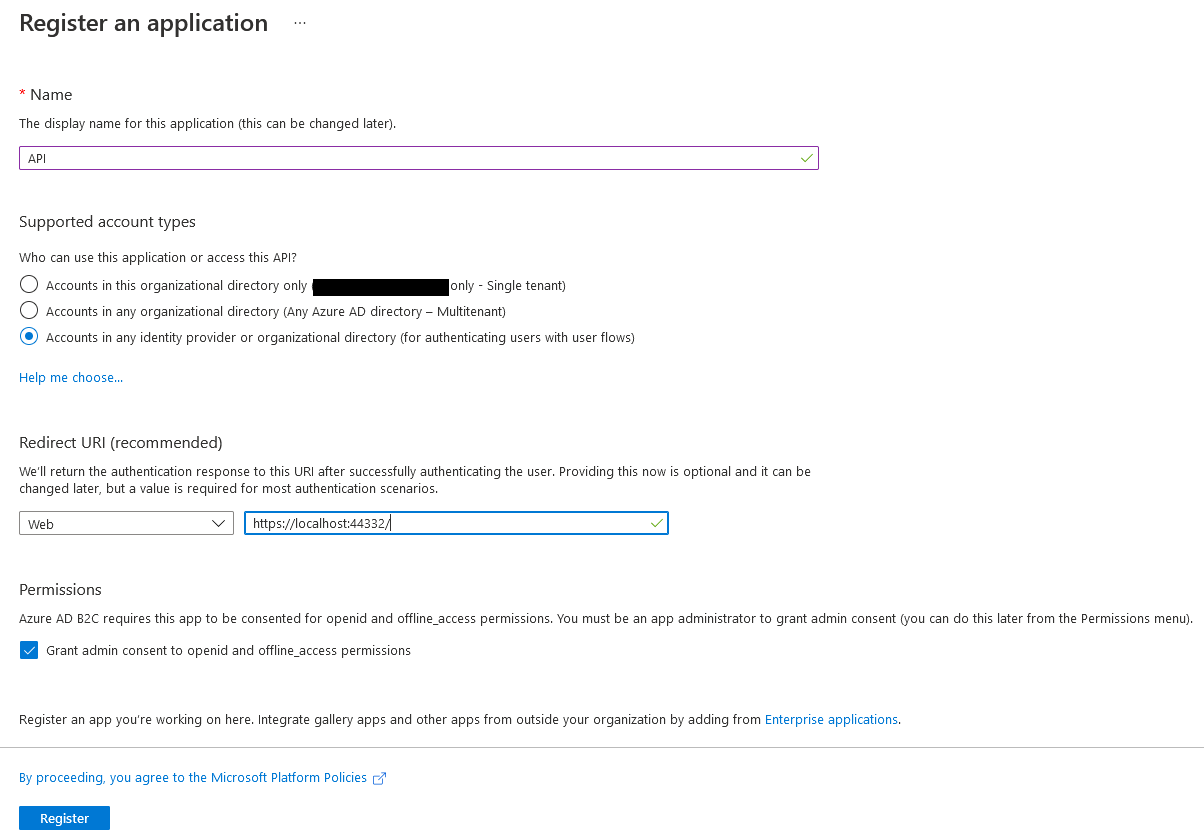Click the Register button
Screen dimensions: 1204x840
[64, 818]
